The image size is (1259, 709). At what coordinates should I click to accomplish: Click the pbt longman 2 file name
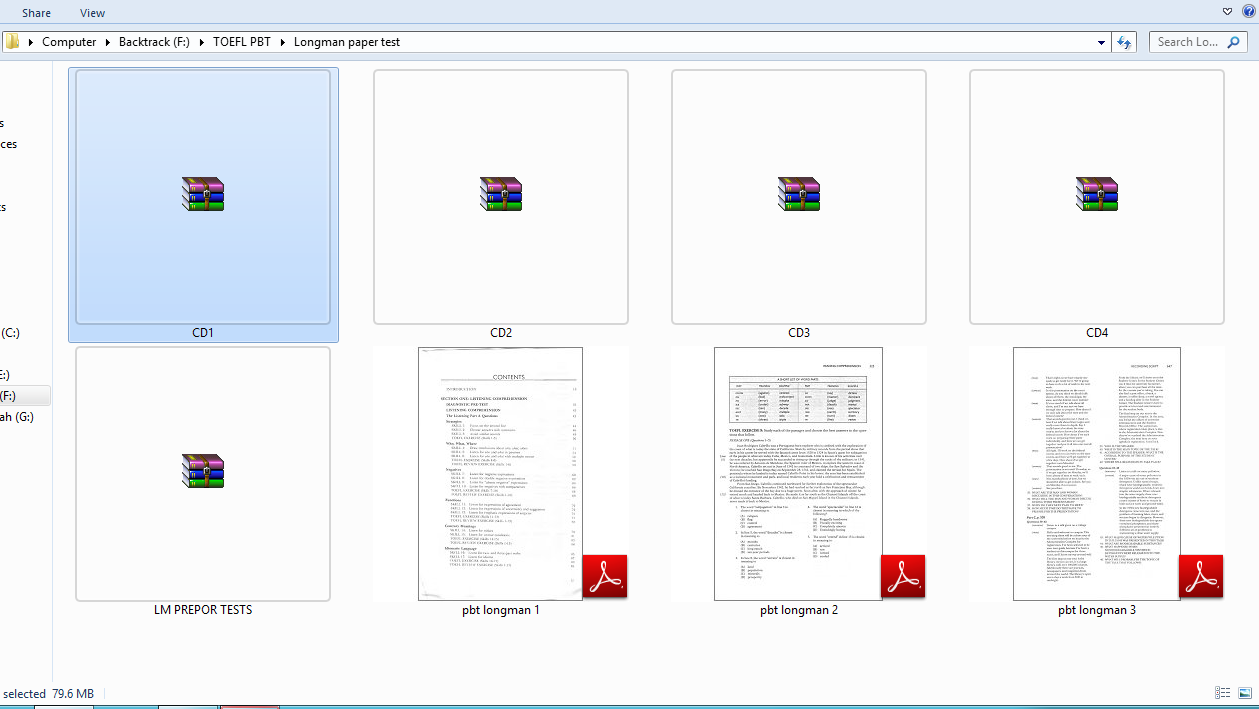[x=799, y=609]
